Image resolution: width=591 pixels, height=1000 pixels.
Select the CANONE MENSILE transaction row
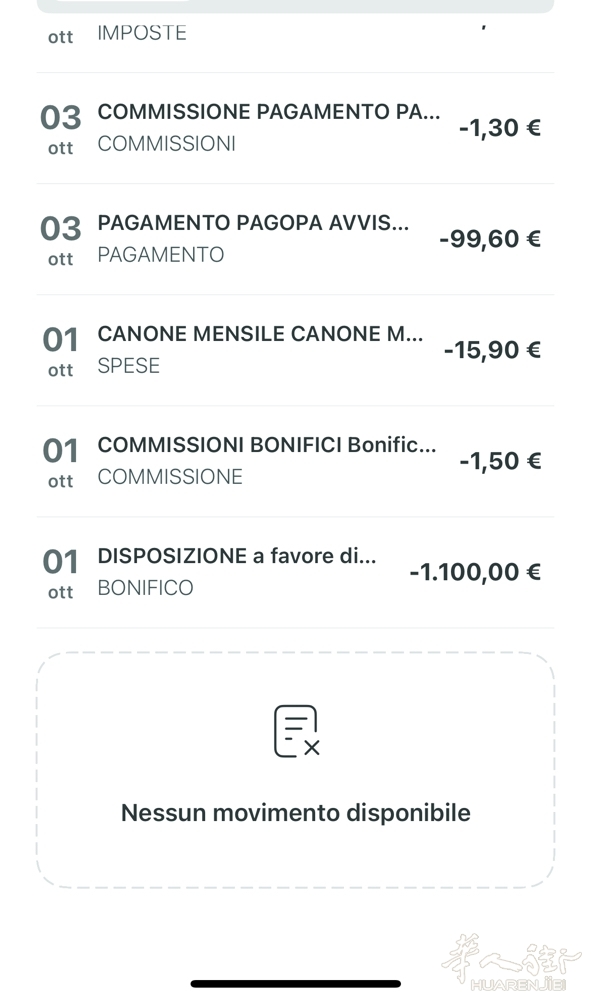295,350
